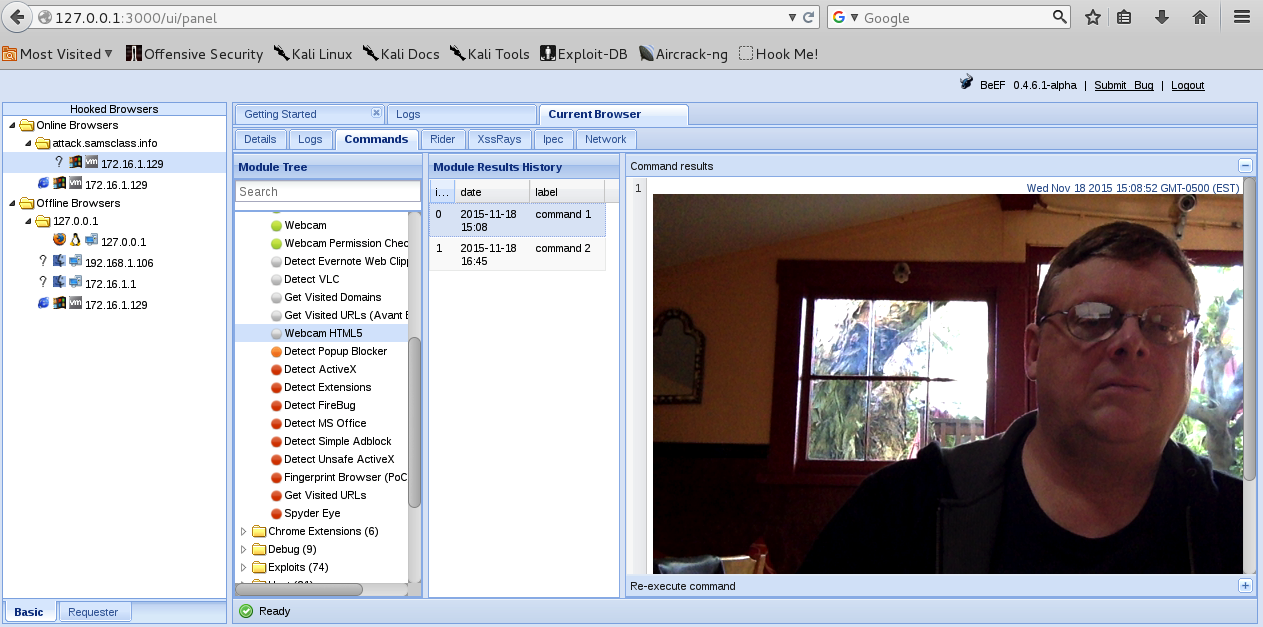This screenshot has width=1263, height=627.
Task: Close the Getting Started tab
Action: 376,112
